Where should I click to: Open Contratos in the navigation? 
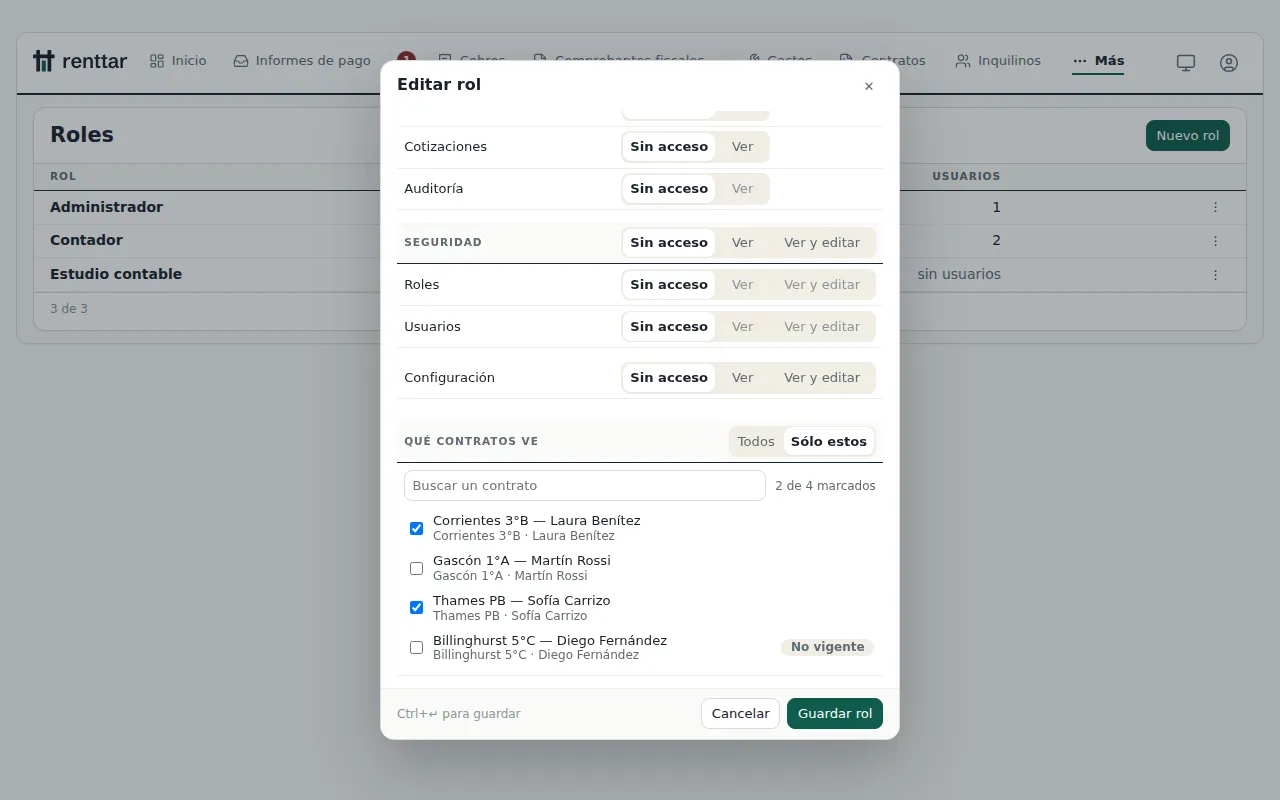[x=883, y=61]
